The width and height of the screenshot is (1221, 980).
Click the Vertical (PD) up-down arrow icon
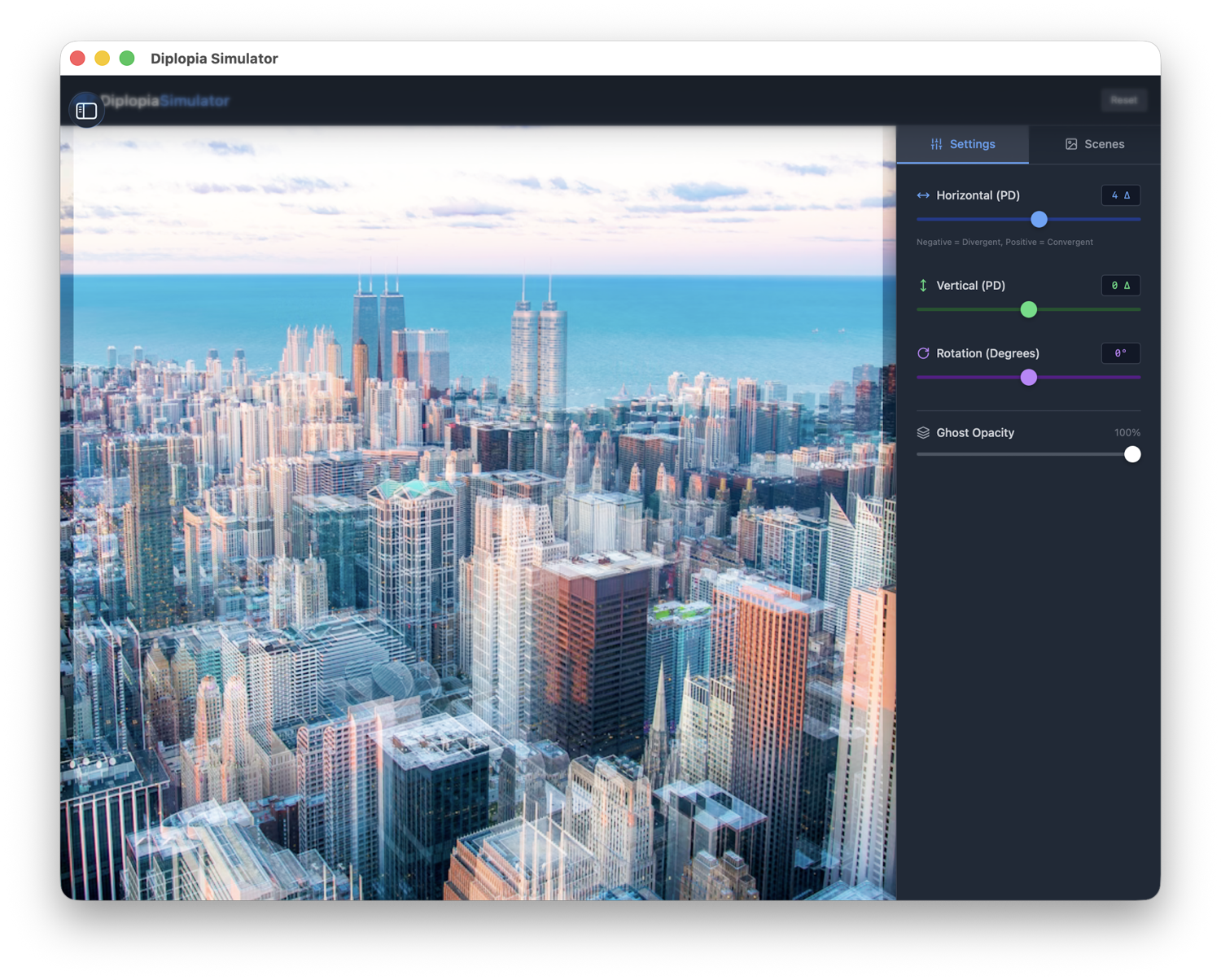point(923,286)
